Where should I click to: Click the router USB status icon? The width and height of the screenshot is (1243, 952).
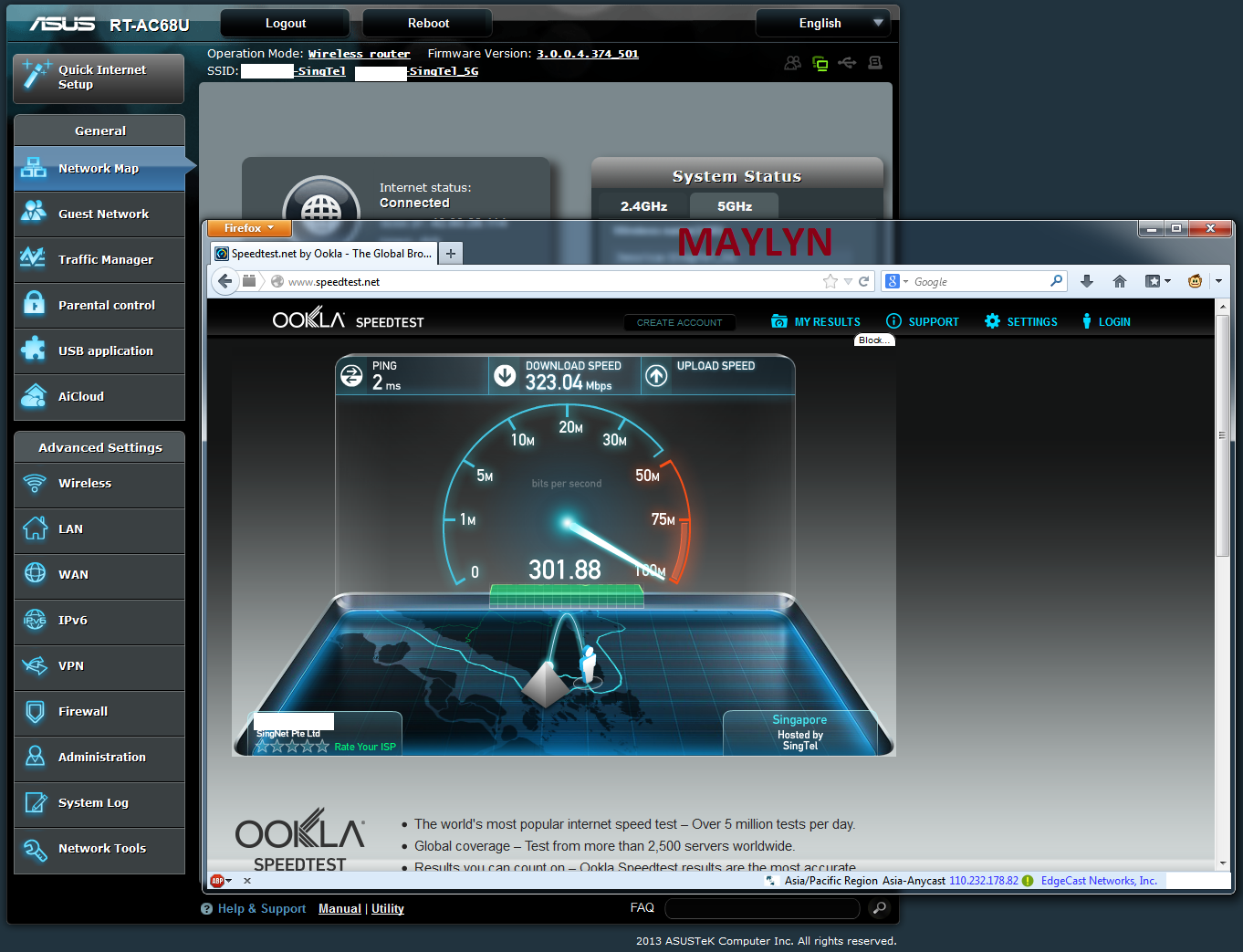[x=847, y=63]
